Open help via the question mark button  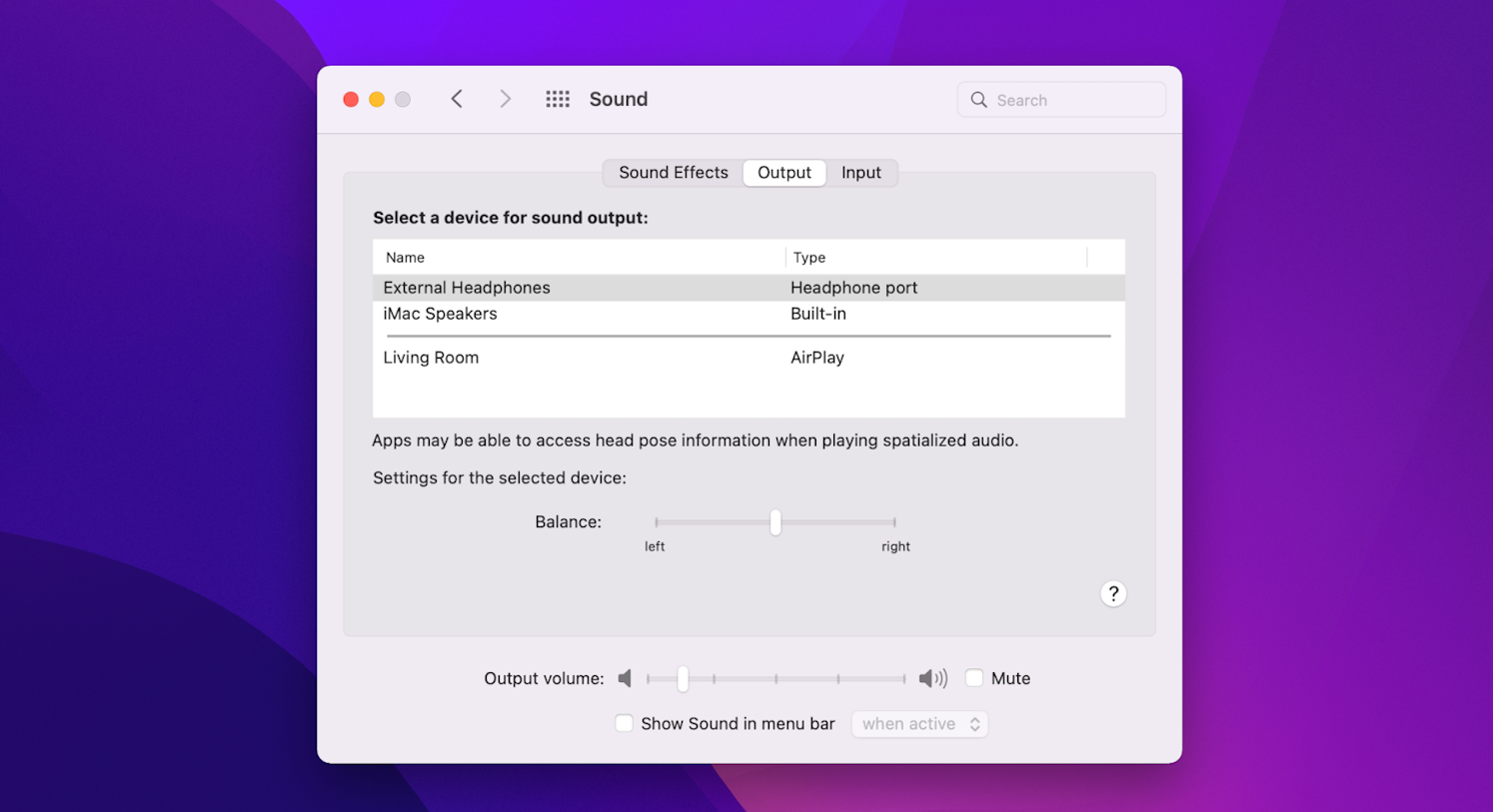(1113, 593)
